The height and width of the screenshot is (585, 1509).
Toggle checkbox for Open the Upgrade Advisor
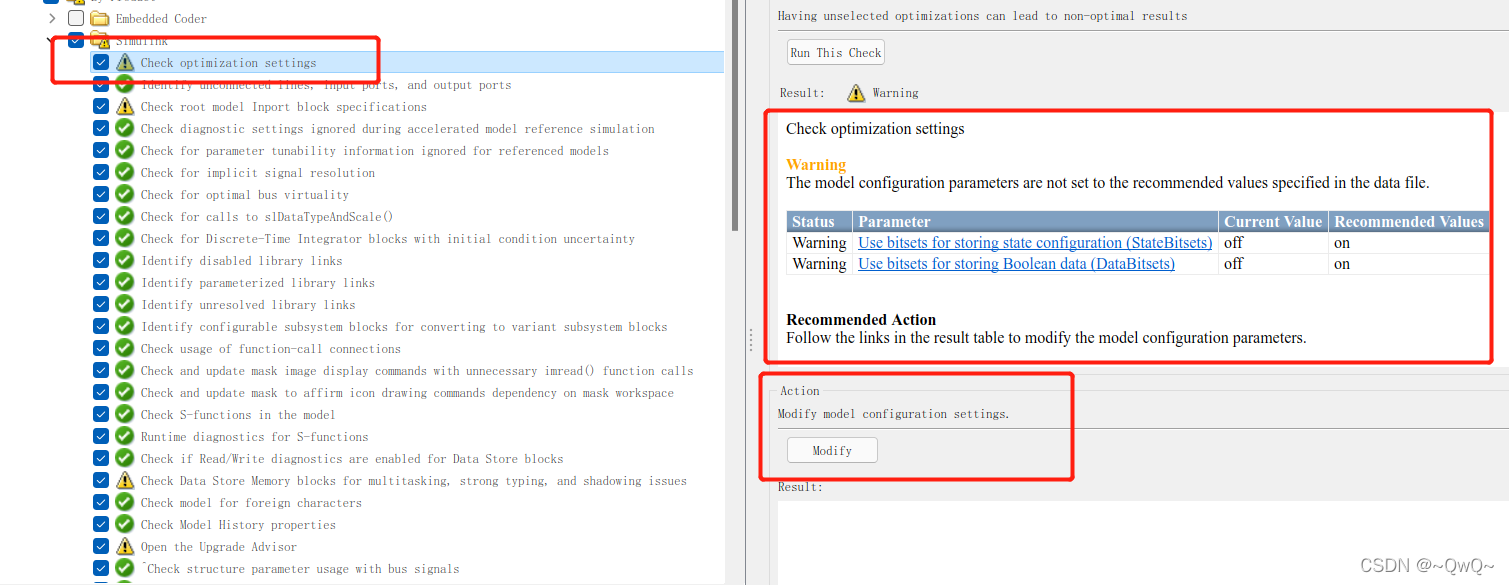tap(101, 546)
